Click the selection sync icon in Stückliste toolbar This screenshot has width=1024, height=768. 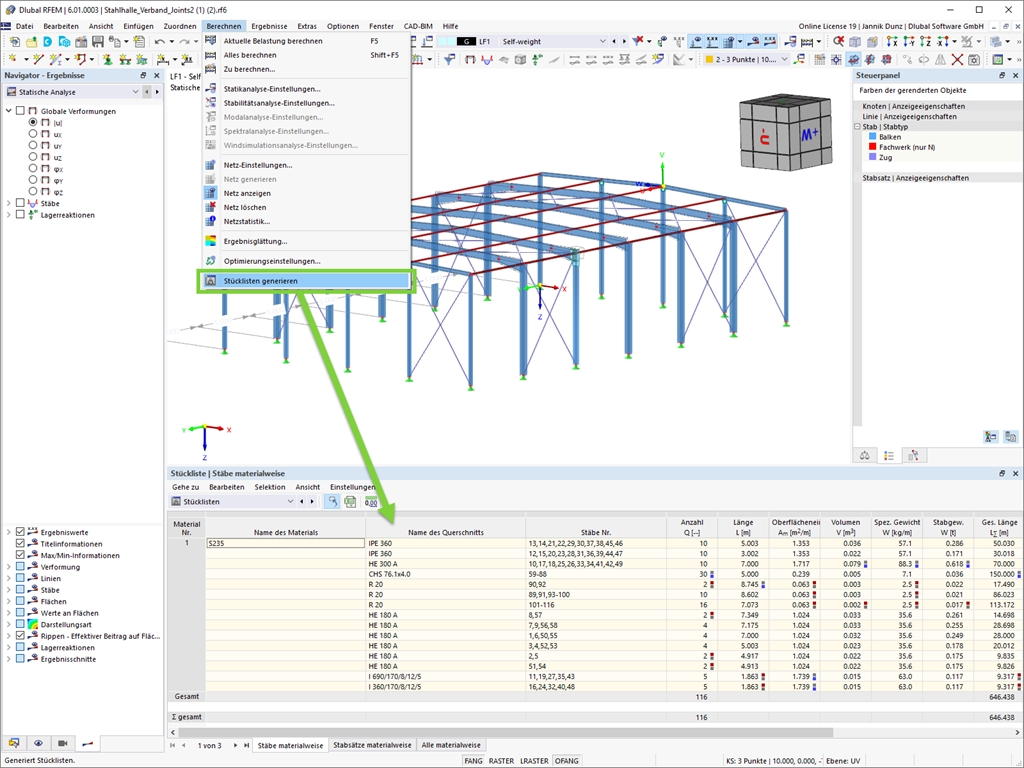[332, 502]
